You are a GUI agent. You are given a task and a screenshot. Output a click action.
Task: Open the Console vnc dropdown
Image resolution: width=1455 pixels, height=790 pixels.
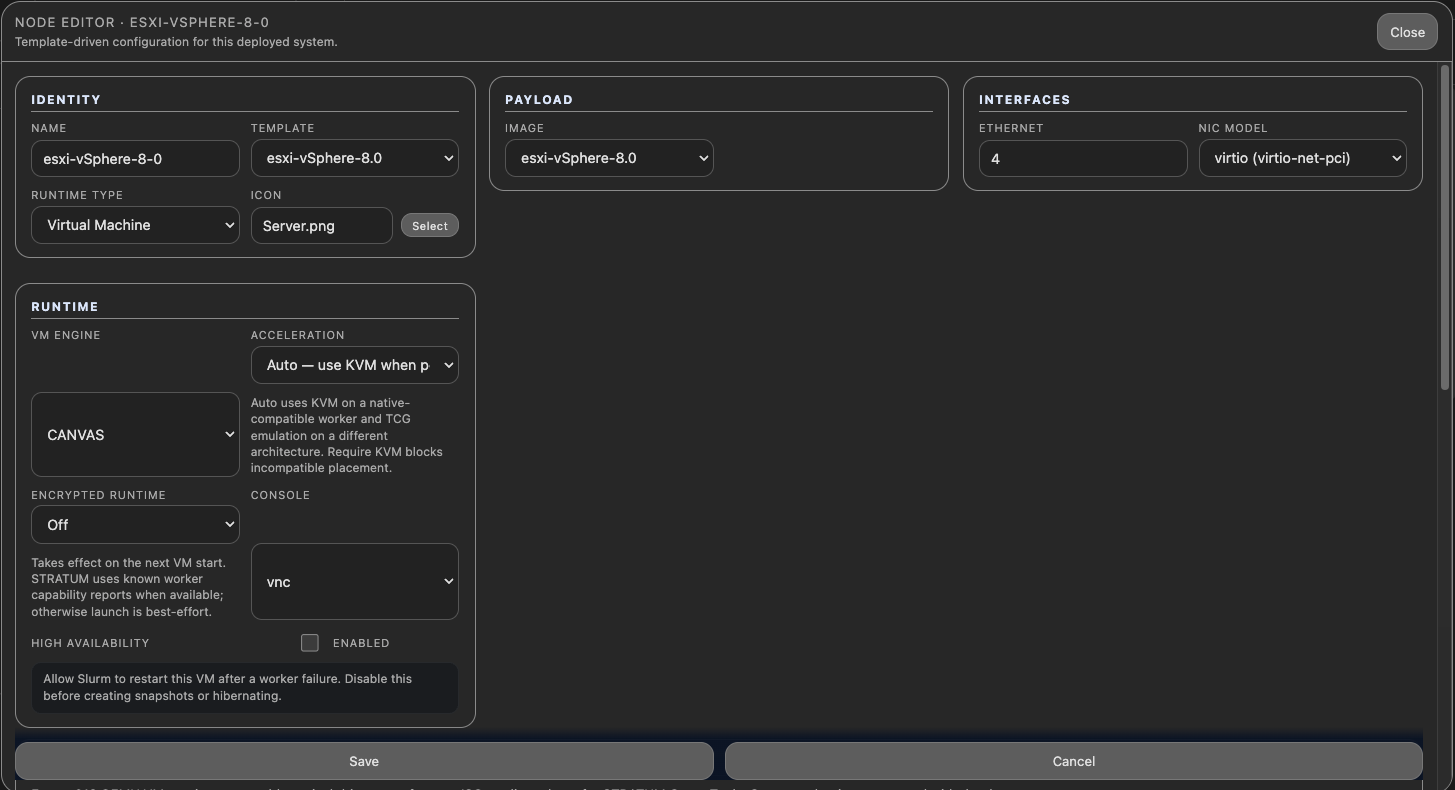click(355, 582)
